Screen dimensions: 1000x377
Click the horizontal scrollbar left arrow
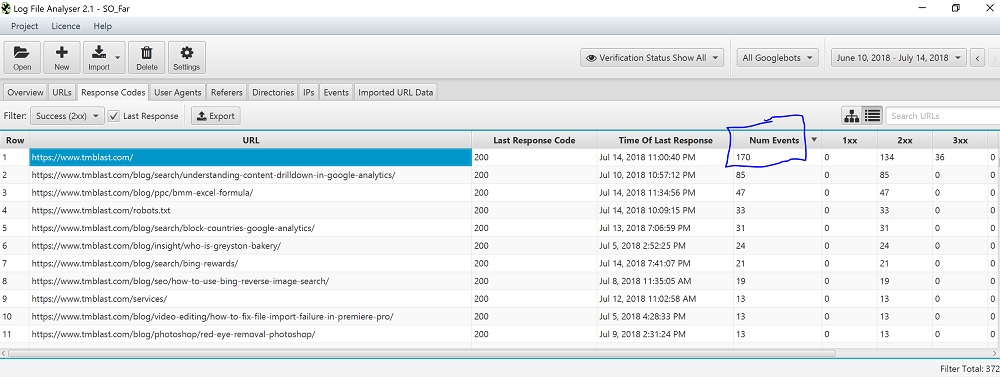click(x=4, y=353)
